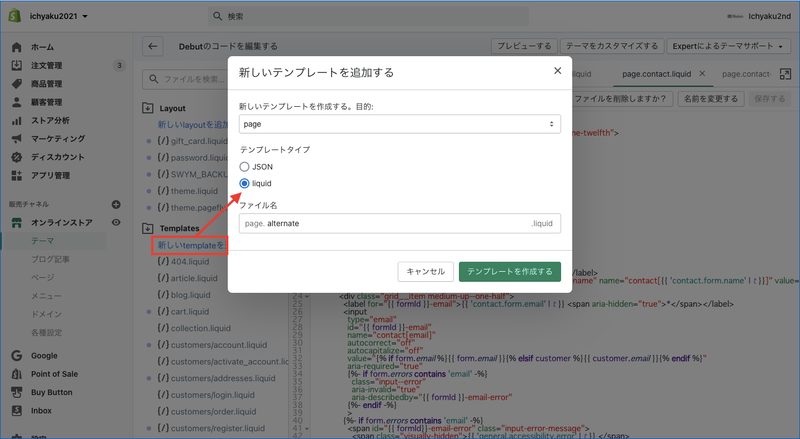Click the キャンセル button
The height and width of the screenshot is (439, 800).
tap(426, 272)
